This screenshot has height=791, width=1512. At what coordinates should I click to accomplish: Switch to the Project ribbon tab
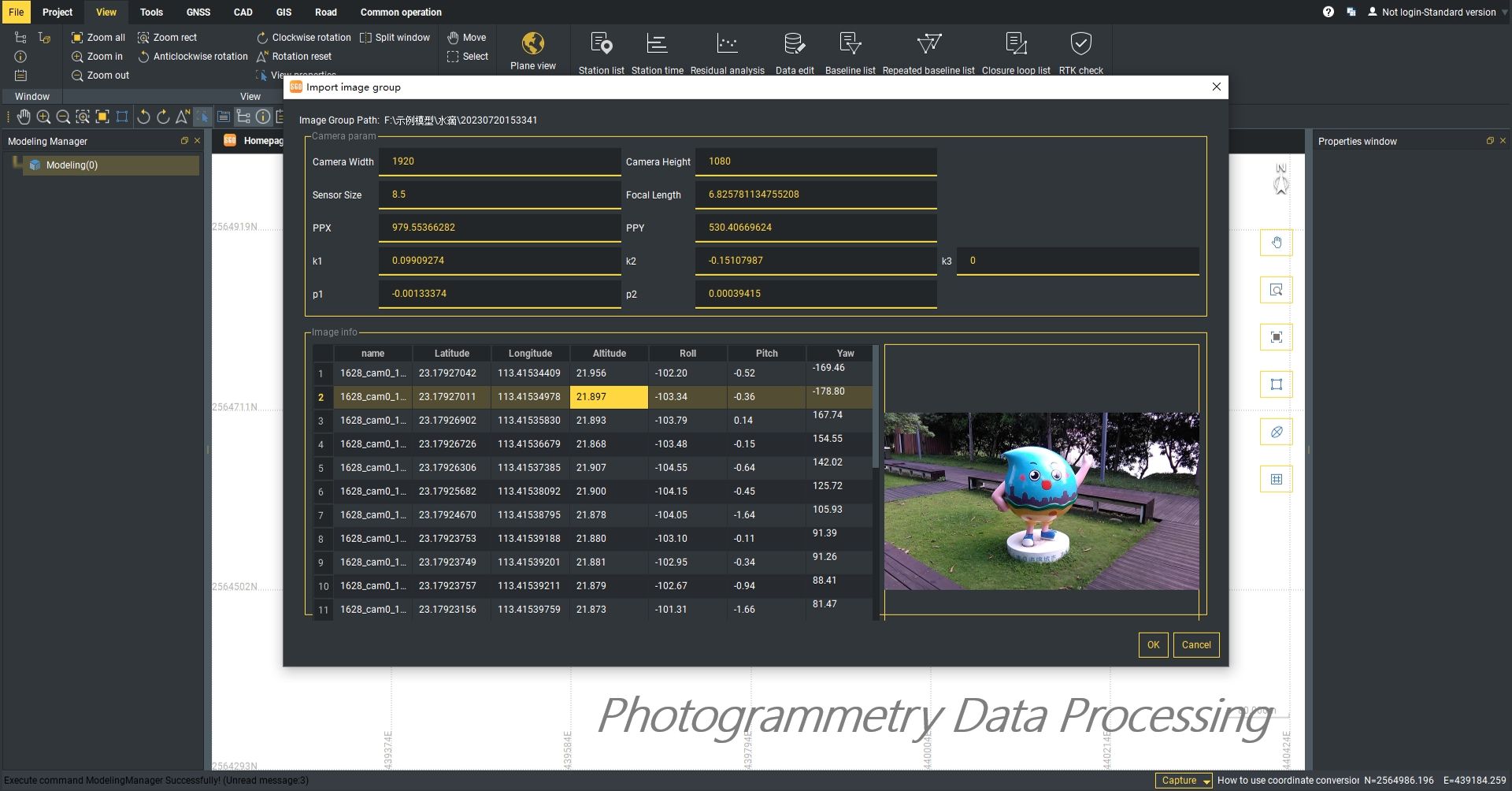click(57, 12)
